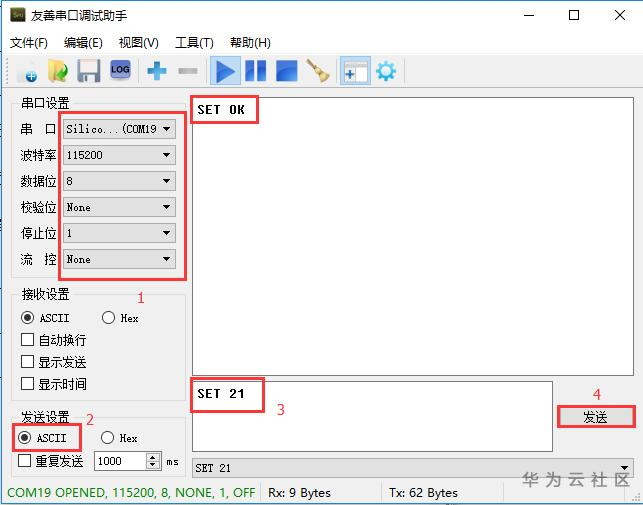This screenshot has width=643, height=505.
Task: Pause the serial port with pause icon
Action: (x=255, y=71)
